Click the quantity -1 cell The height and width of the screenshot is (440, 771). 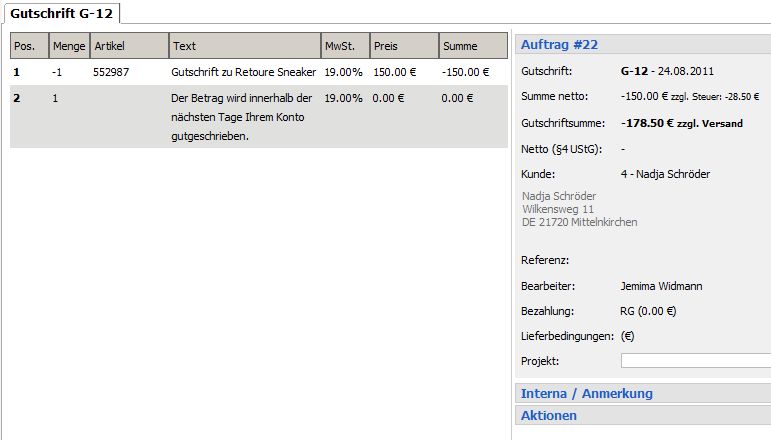57,72
